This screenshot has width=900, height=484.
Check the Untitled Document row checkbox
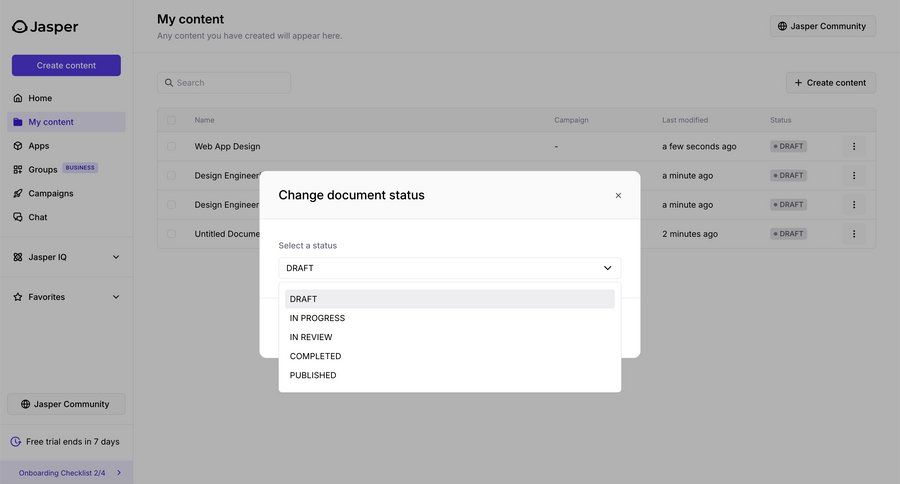(171, 234)
